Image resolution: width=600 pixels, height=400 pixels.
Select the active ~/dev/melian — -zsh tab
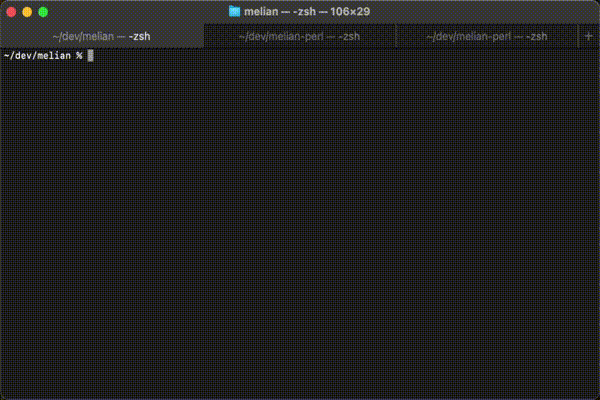click(101, 36)
